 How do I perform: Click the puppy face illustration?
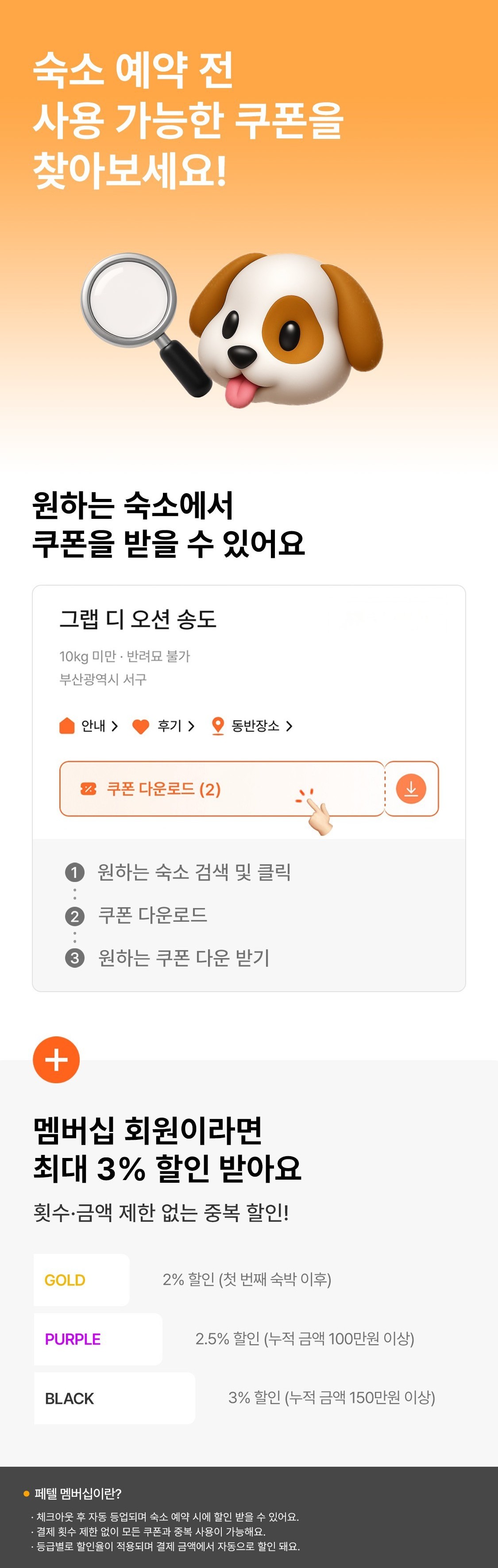pos(286,329)
